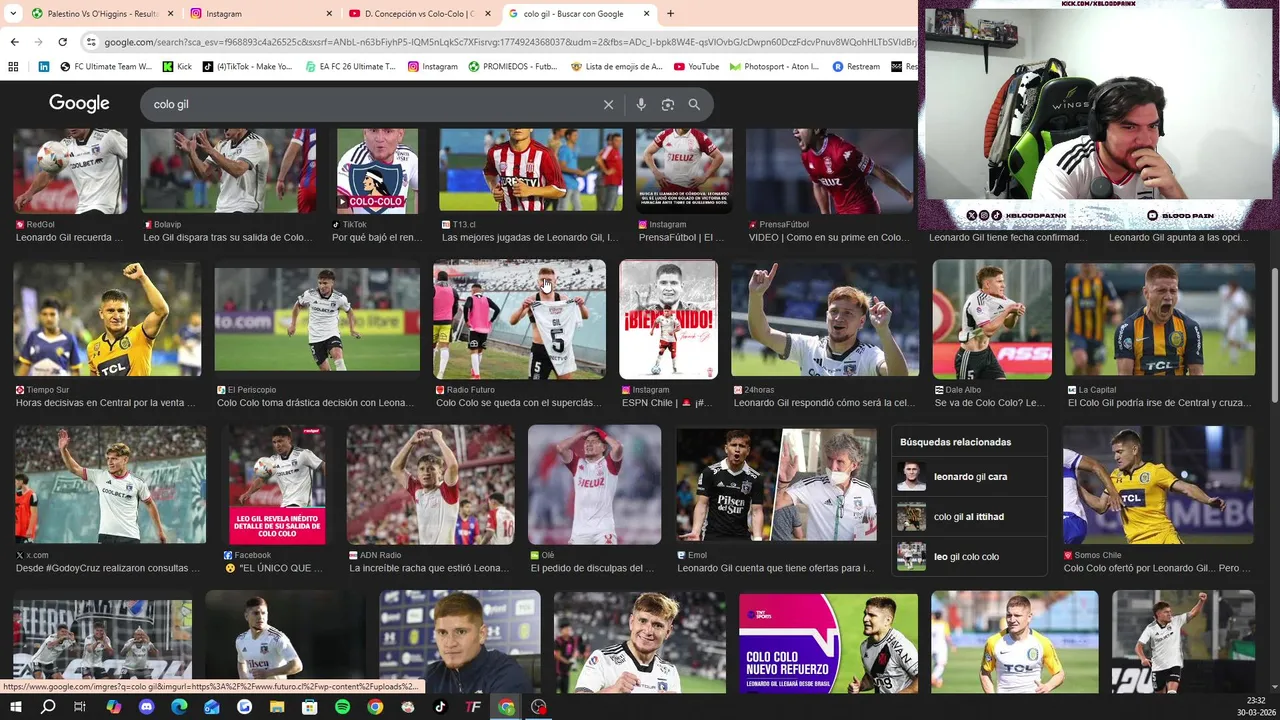The width and height of the screenshot is (1280, 720).
Task: Open the FC Ultimate Team bookmark
Action: point(106,67)
